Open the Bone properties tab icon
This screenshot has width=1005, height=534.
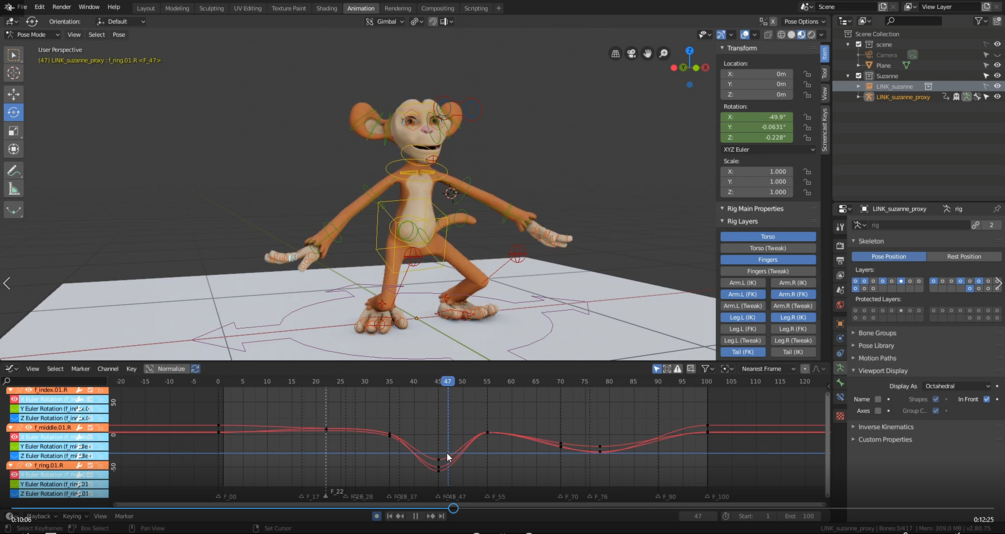coord(840,383)
